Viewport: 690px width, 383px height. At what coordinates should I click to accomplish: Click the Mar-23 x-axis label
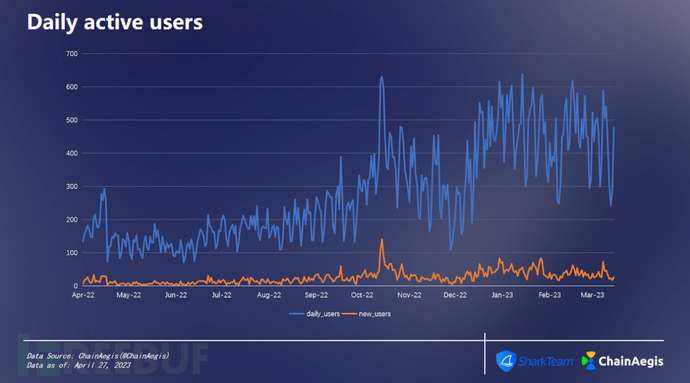(592, 295)
